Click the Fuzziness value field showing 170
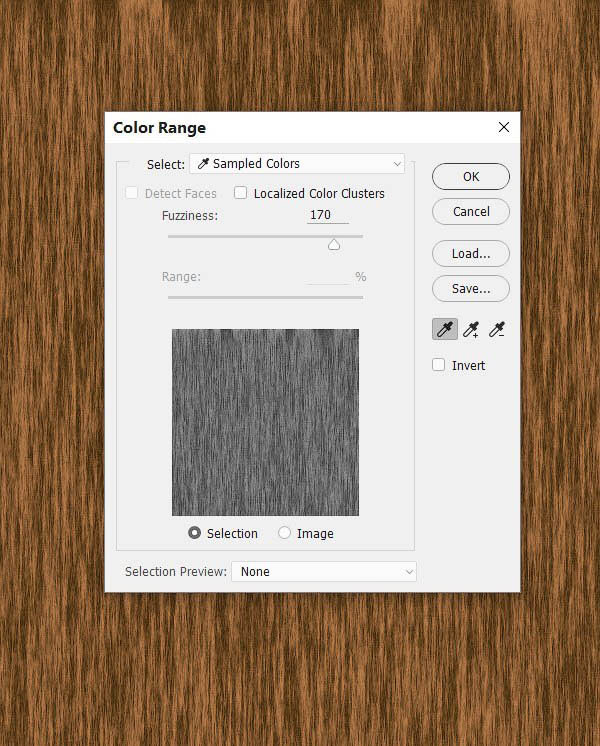This screenshot has height=746, width=600. pos(328,215)
